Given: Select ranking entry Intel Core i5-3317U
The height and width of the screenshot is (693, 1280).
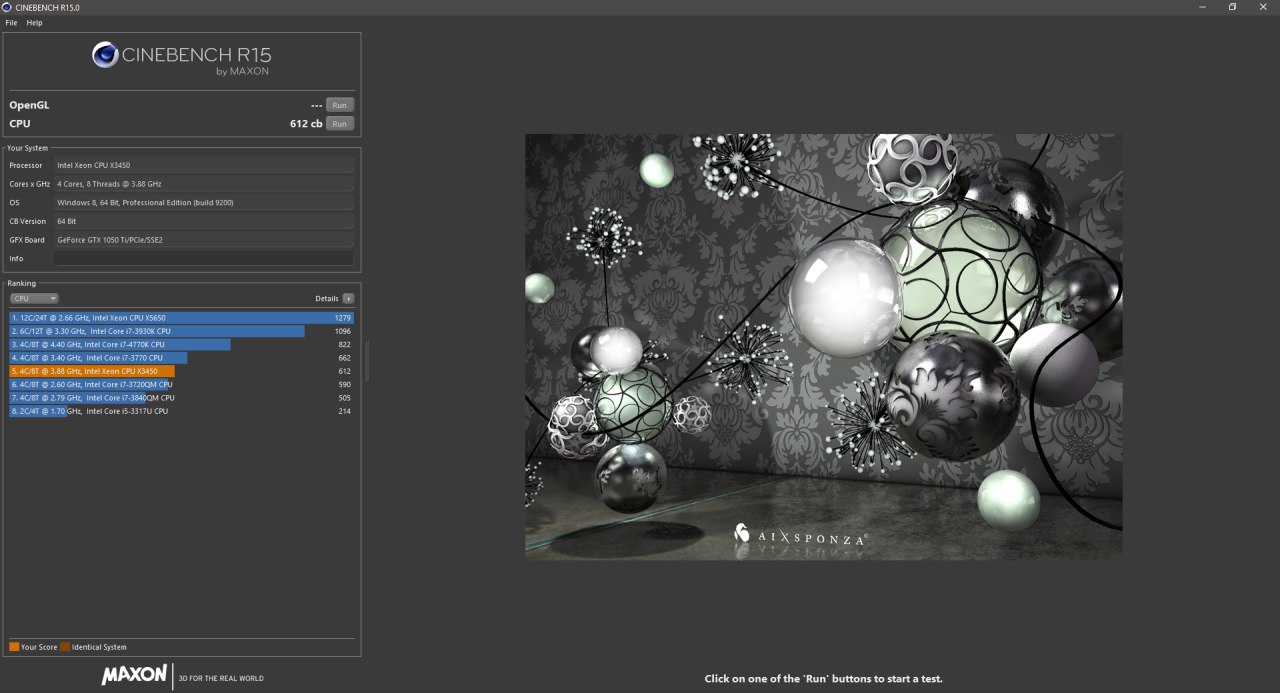Looking at the screenshot, I should pos(181,411).
